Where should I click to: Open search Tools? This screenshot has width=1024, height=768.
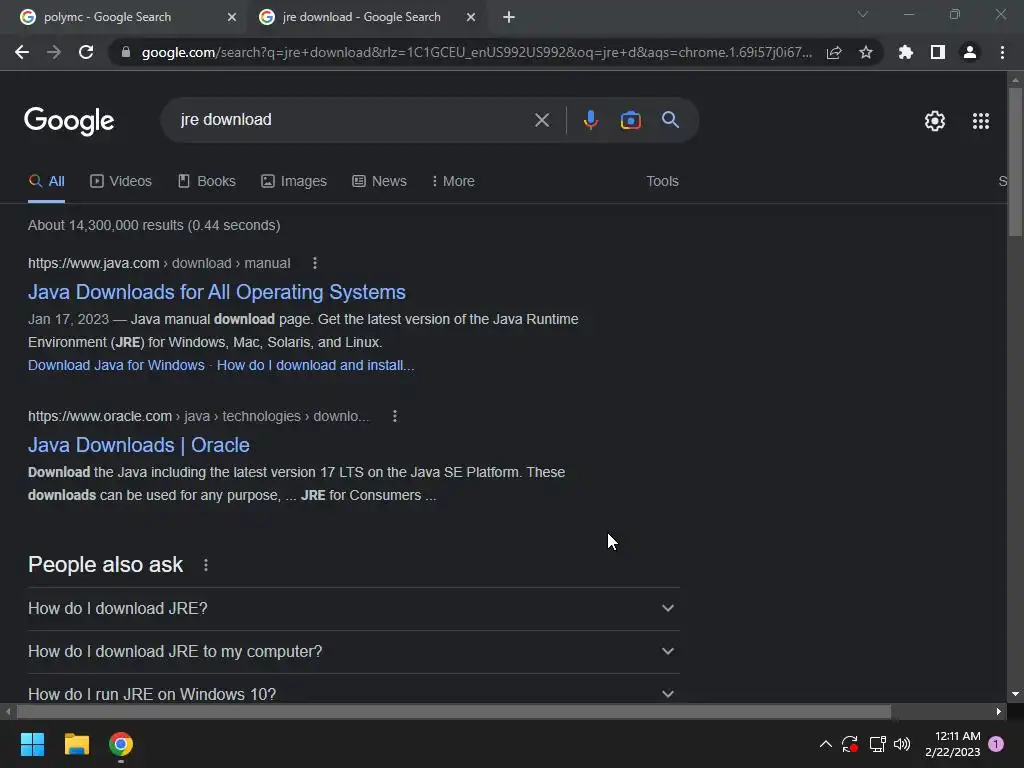662,181
